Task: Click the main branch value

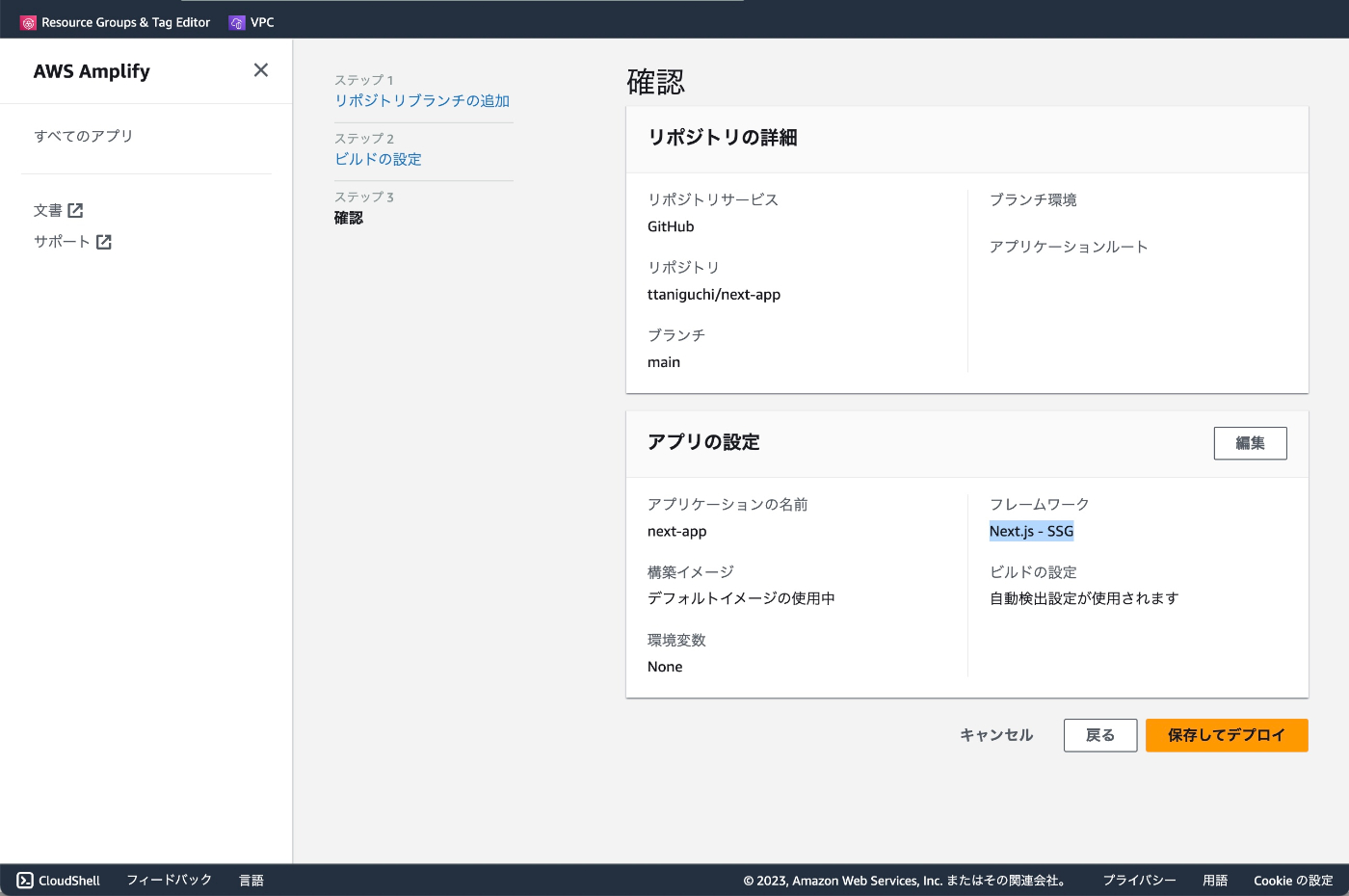Action: coord(664,362)
